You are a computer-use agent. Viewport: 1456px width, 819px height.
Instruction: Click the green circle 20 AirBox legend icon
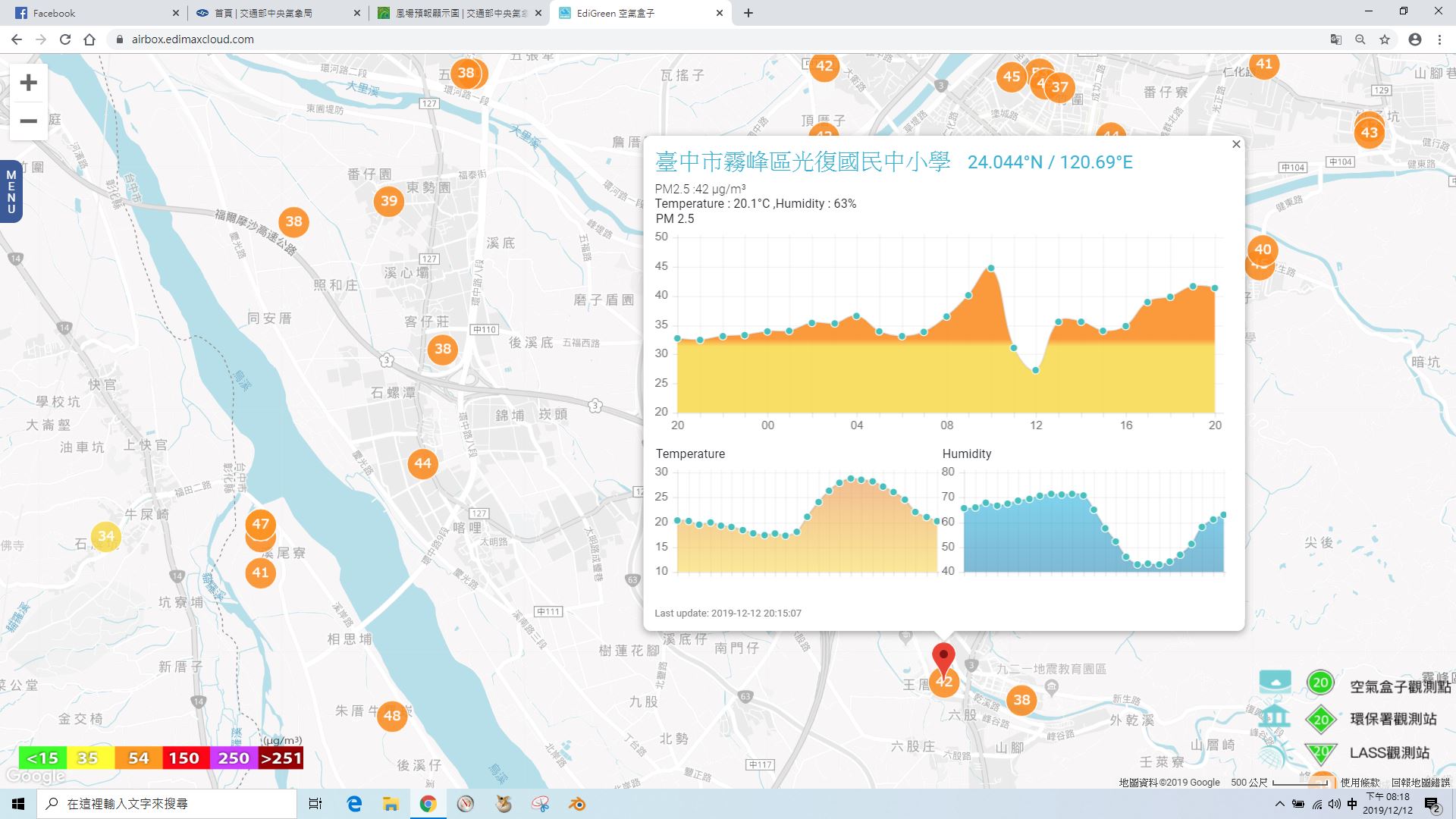point(1320,682)
